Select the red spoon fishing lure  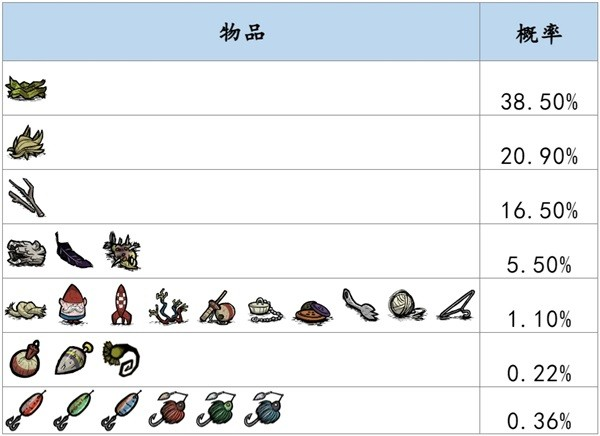click(26, 410)
